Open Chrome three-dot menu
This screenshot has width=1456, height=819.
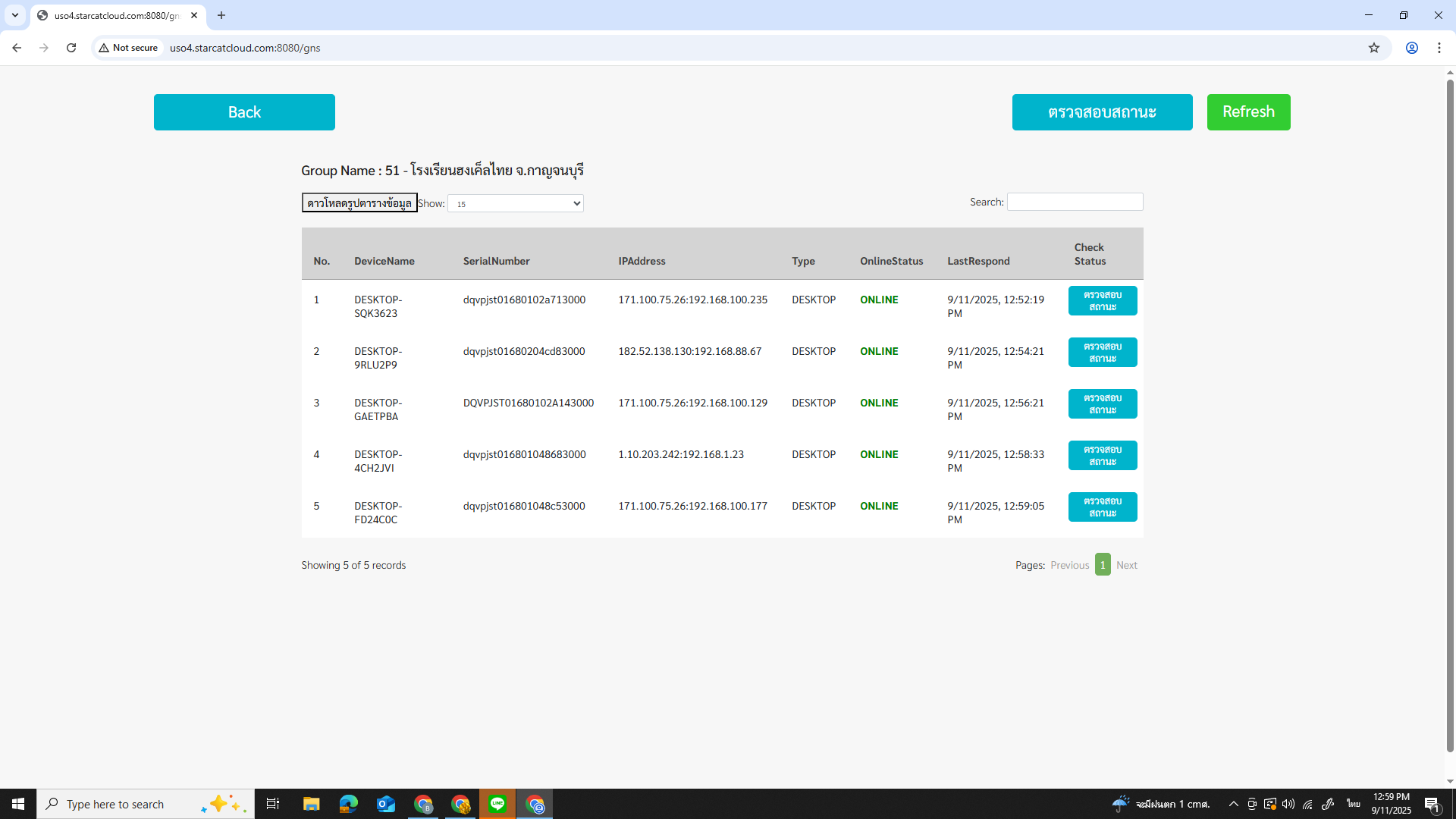1439,48
